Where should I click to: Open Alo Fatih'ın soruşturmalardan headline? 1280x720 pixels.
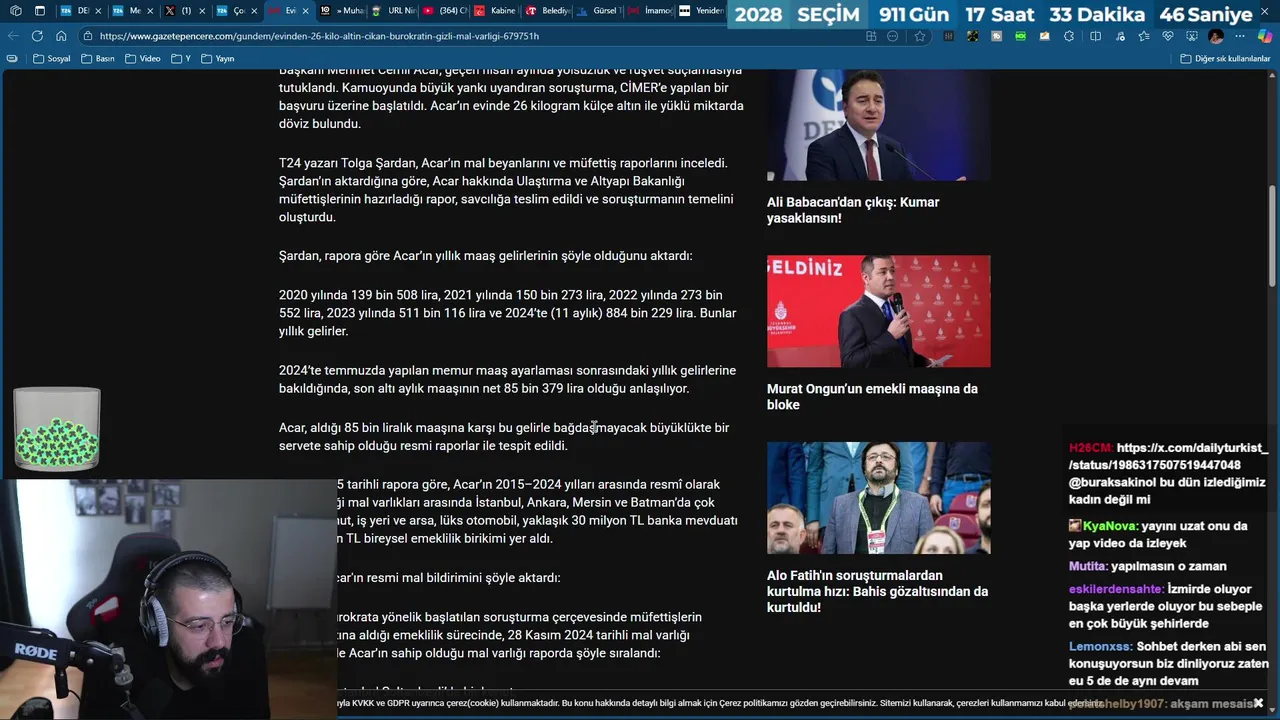877,591
